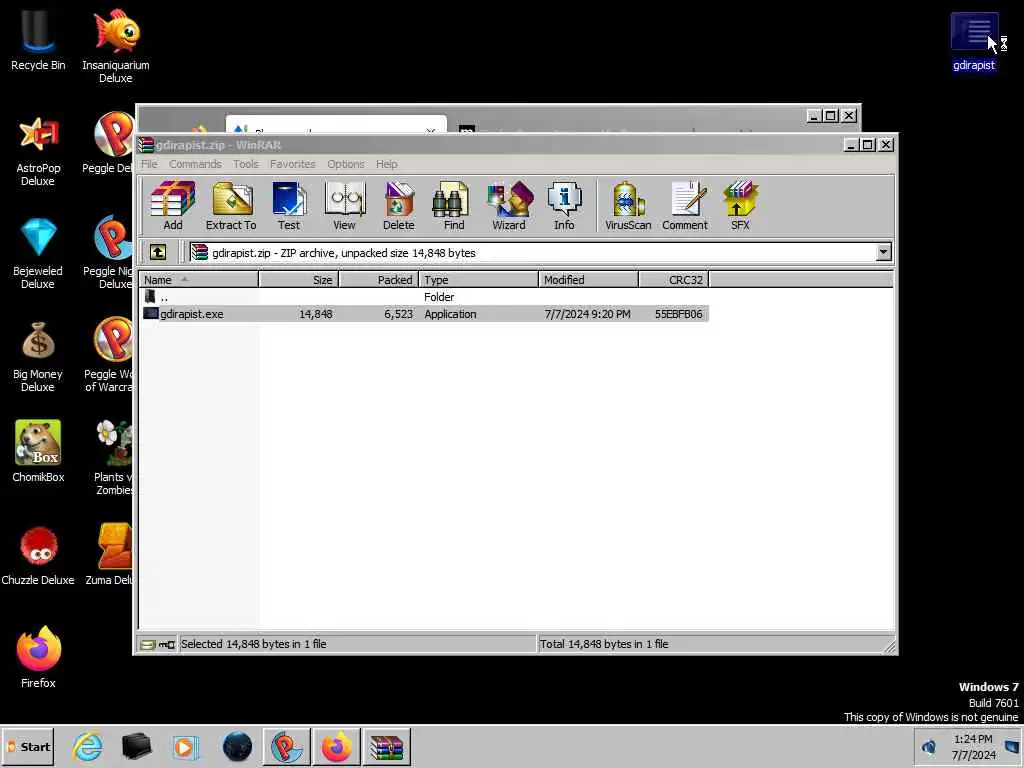The width and height of the screenshot is (1024, 768).
Task: Maximize the gdirapist.zip WinRAR window
Action: [868, 145]
